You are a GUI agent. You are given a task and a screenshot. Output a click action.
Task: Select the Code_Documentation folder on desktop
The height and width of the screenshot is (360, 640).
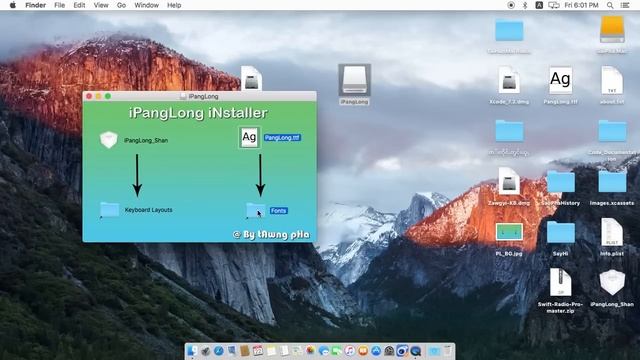pyautogui.click(x=612, y=131)
